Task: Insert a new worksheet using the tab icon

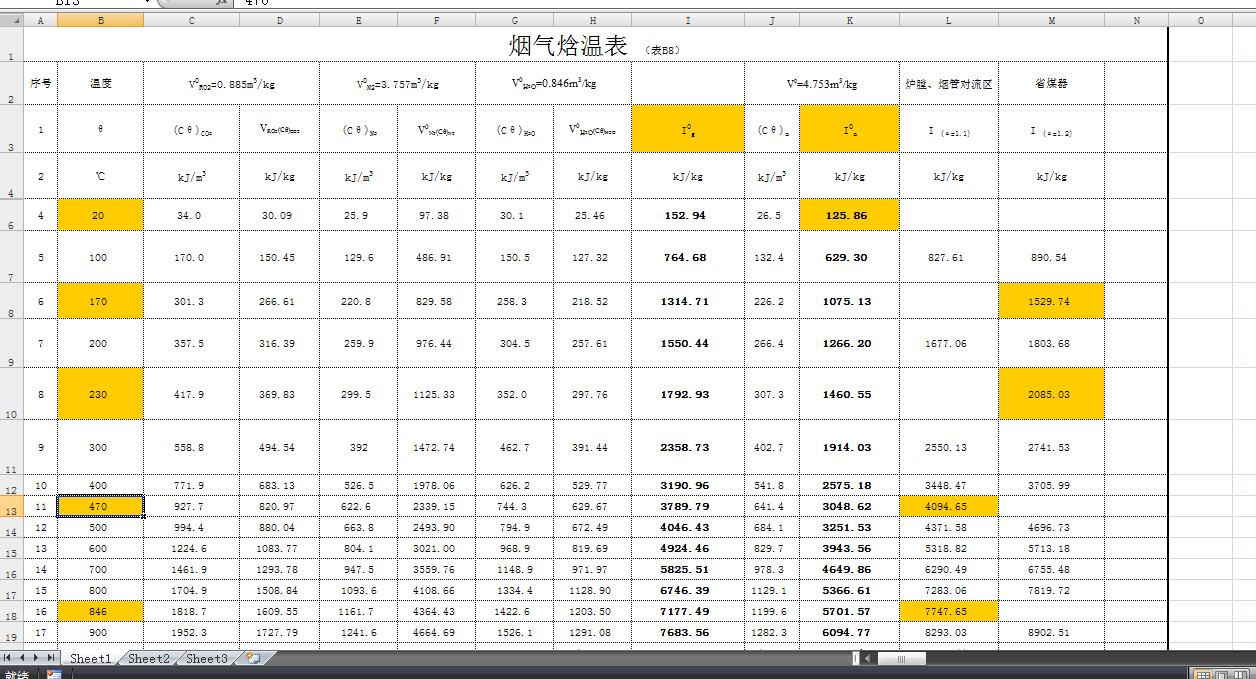Action: click(x=253, y=658)
